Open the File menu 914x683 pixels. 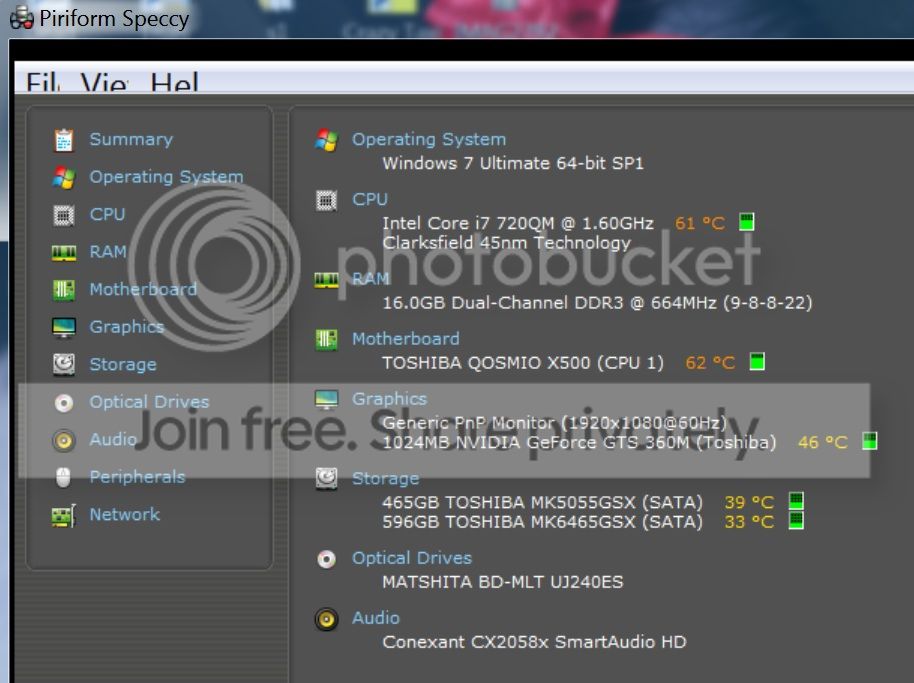[43, 82]
